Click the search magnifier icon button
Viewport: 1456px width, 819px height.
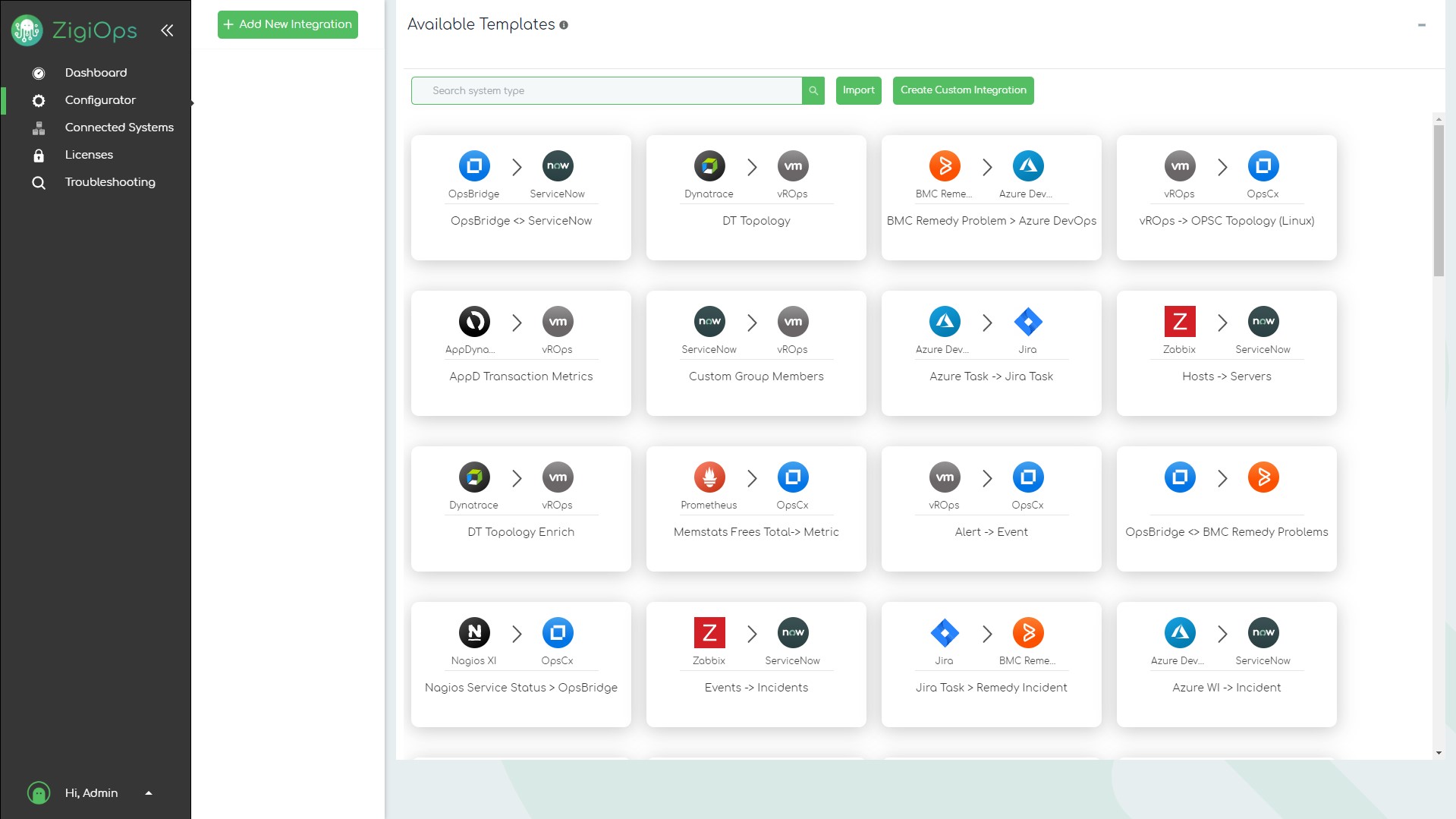(x=813, y=90)
